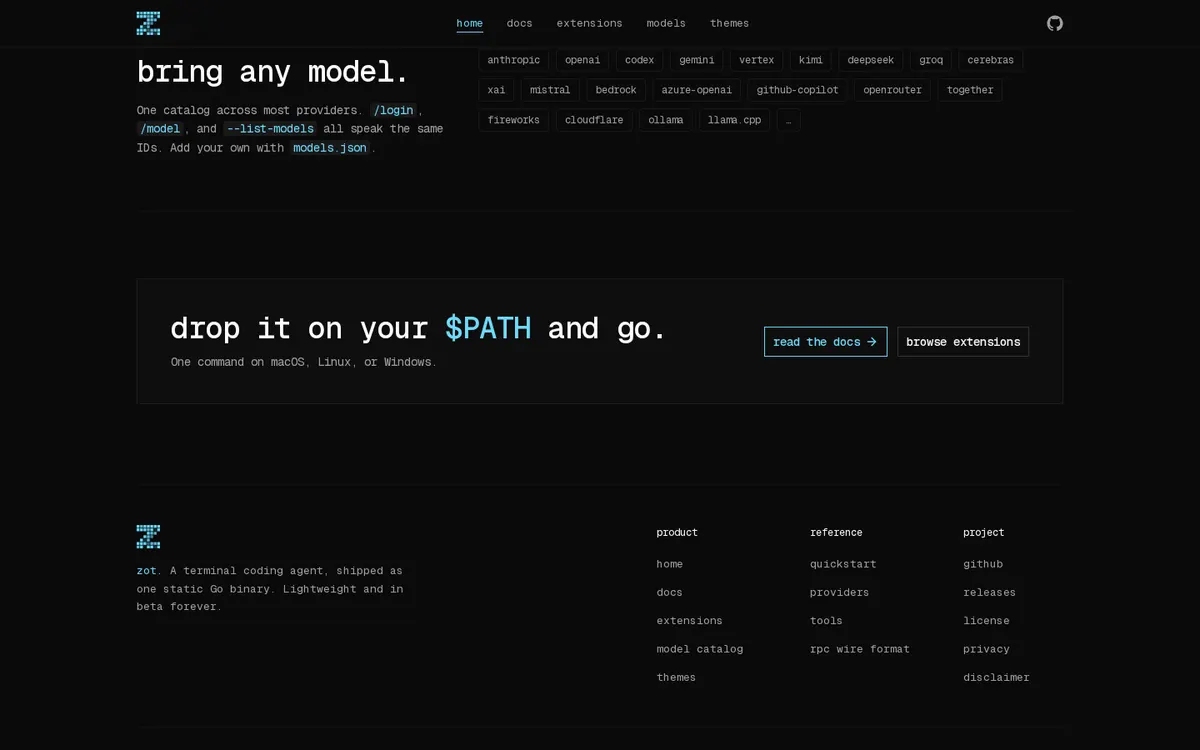Viewport: 1200px width, 750px height.
Task: Select the cloudflare provider chip
Action: [594, 120]
